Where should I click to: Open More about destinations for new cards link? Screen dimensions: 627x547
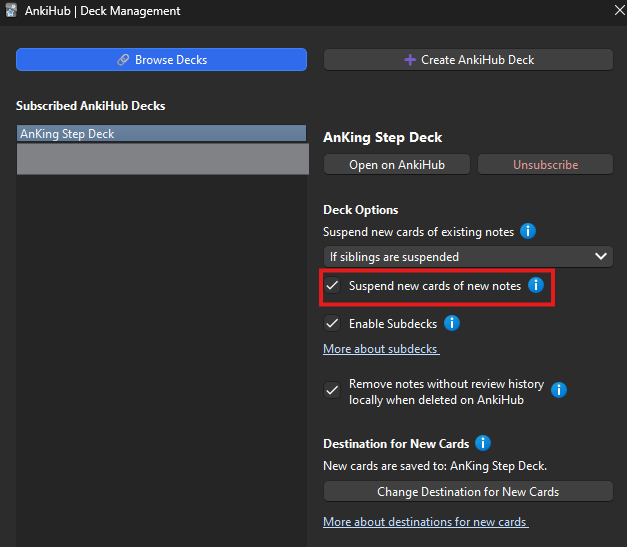coord(425,522)
